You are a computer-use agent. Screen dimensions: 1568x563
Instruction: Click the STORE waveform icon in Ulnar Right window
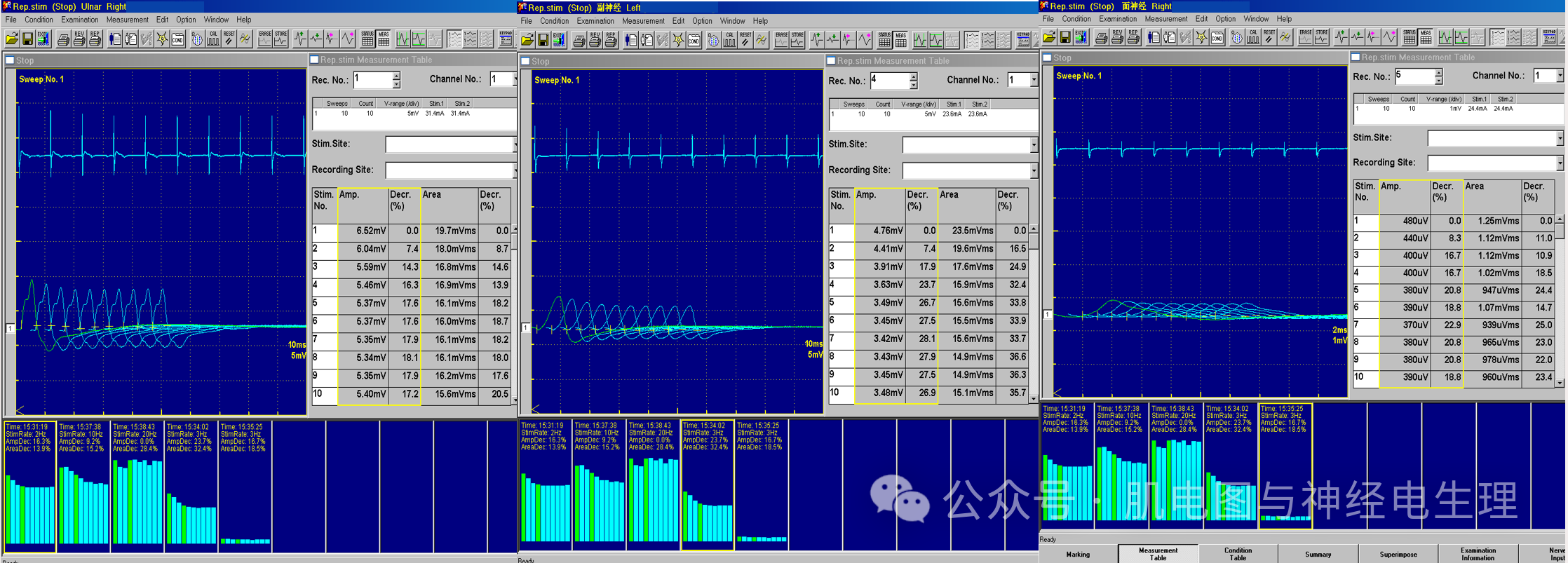pyautogui.click(x=281, y=39)
